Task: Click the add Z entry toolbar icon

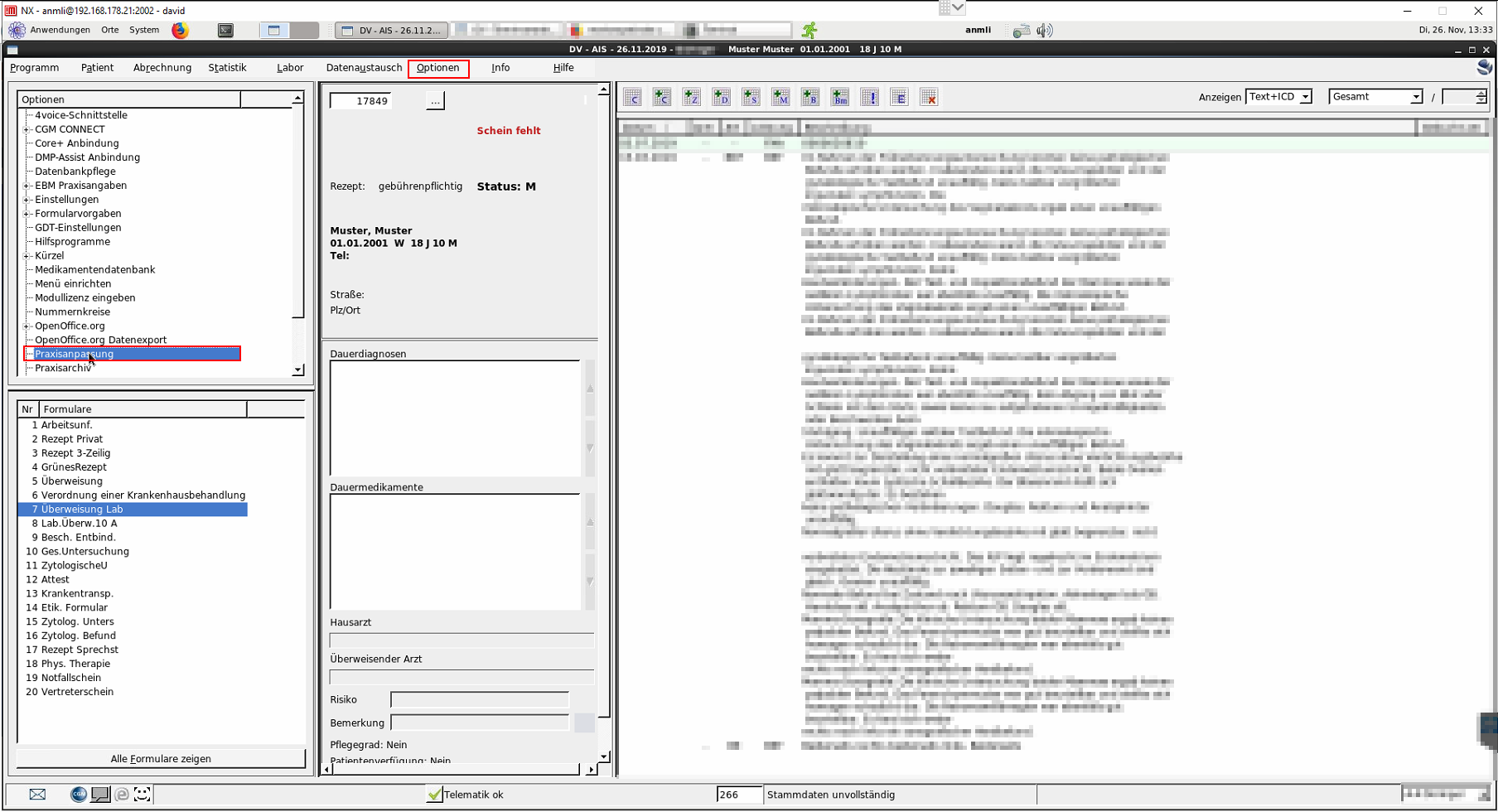Action: click(692, 98)
